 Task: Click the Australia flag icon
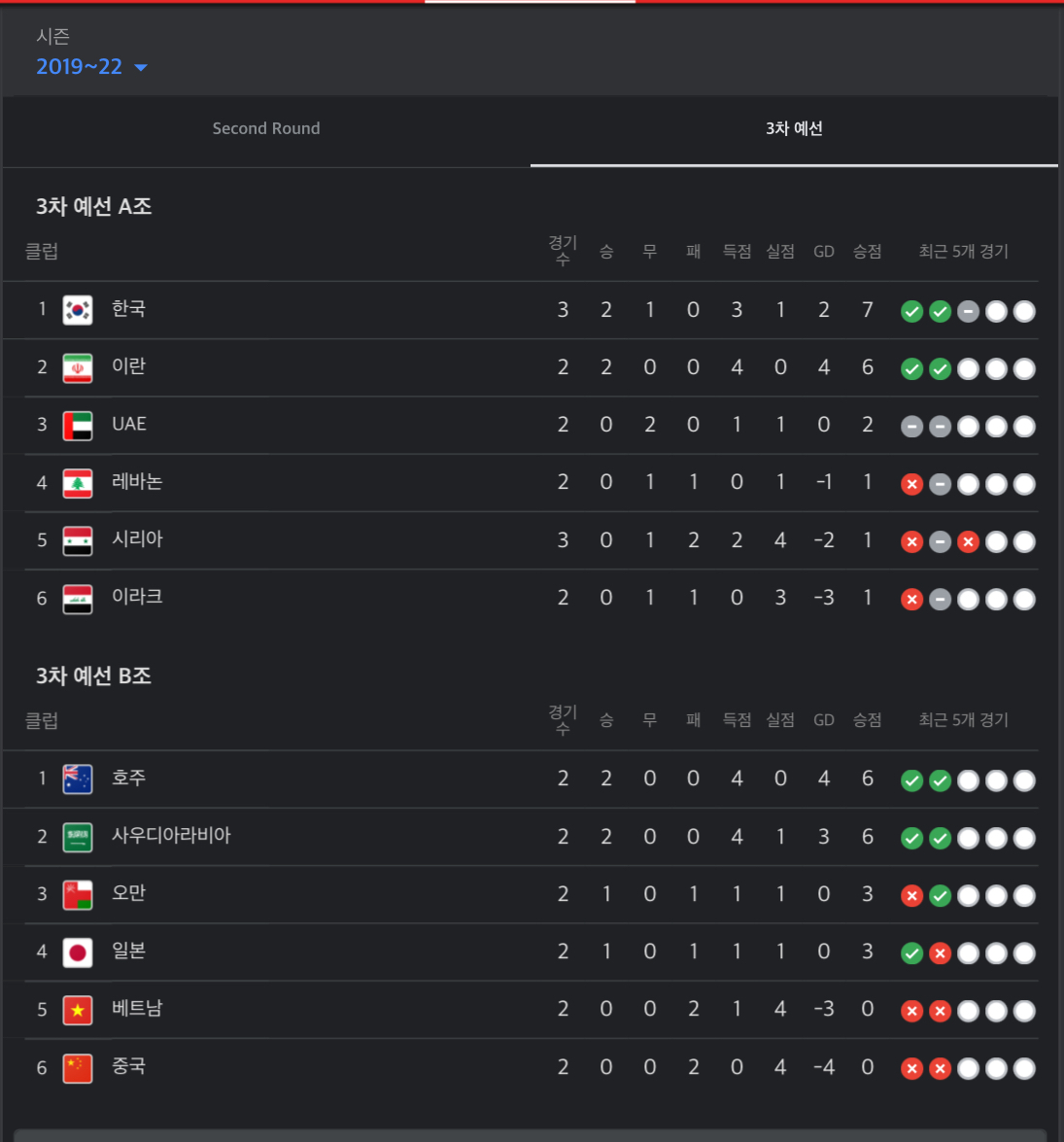pyautogui.click(x=77, y=779)
